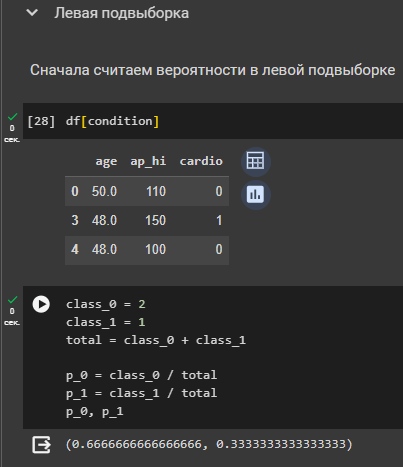Click the 'p_0 = class_0 / total' line
The height and width of the screenshot is (467, 403).
point(142,375)
